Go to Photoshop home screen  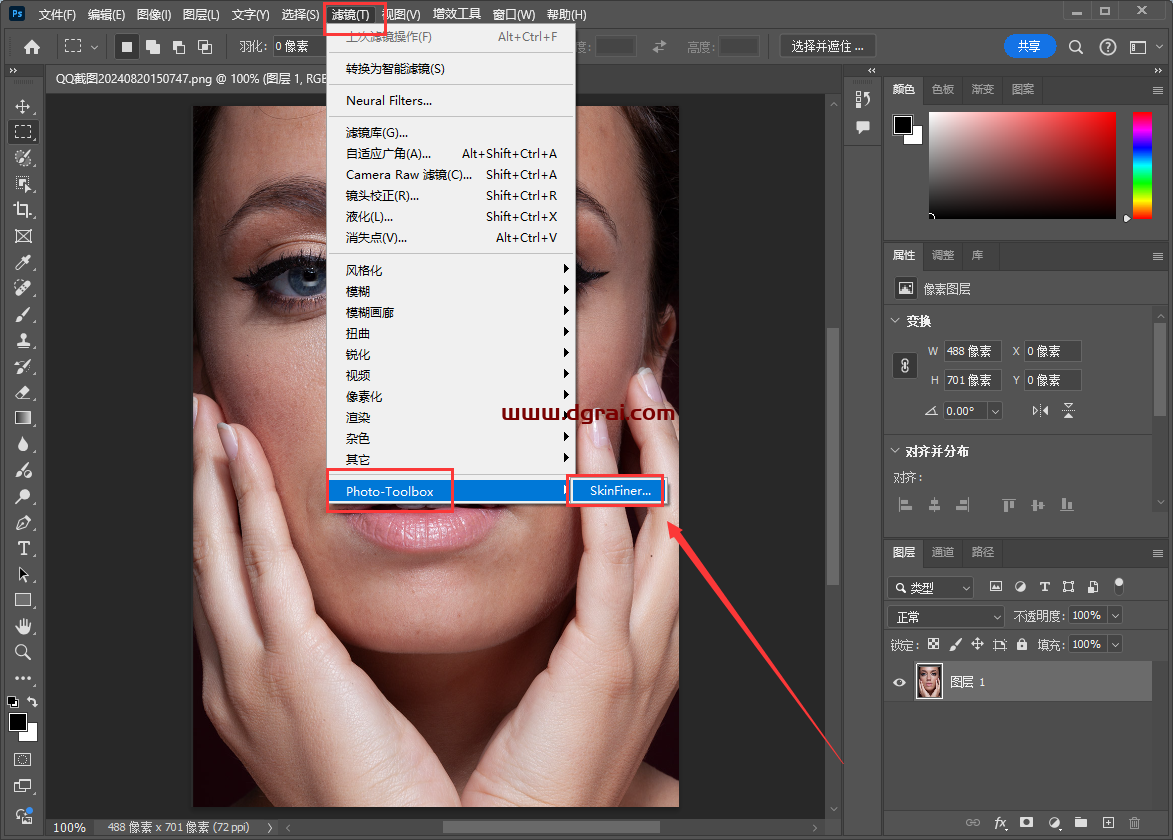(31, 47)
